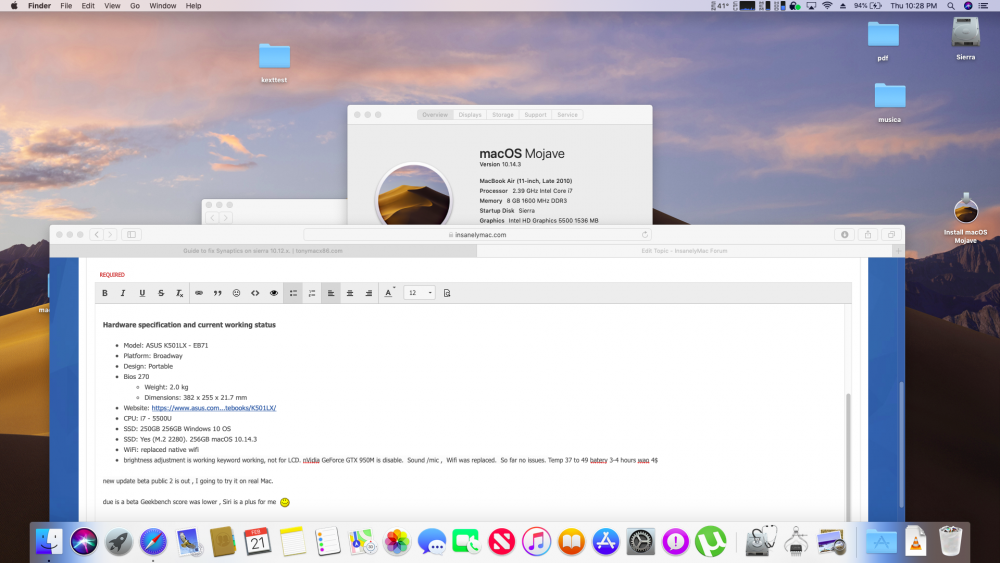Toggle the numbered list button
This screenshot has height=563, width=1000.
tap(312, 293)
